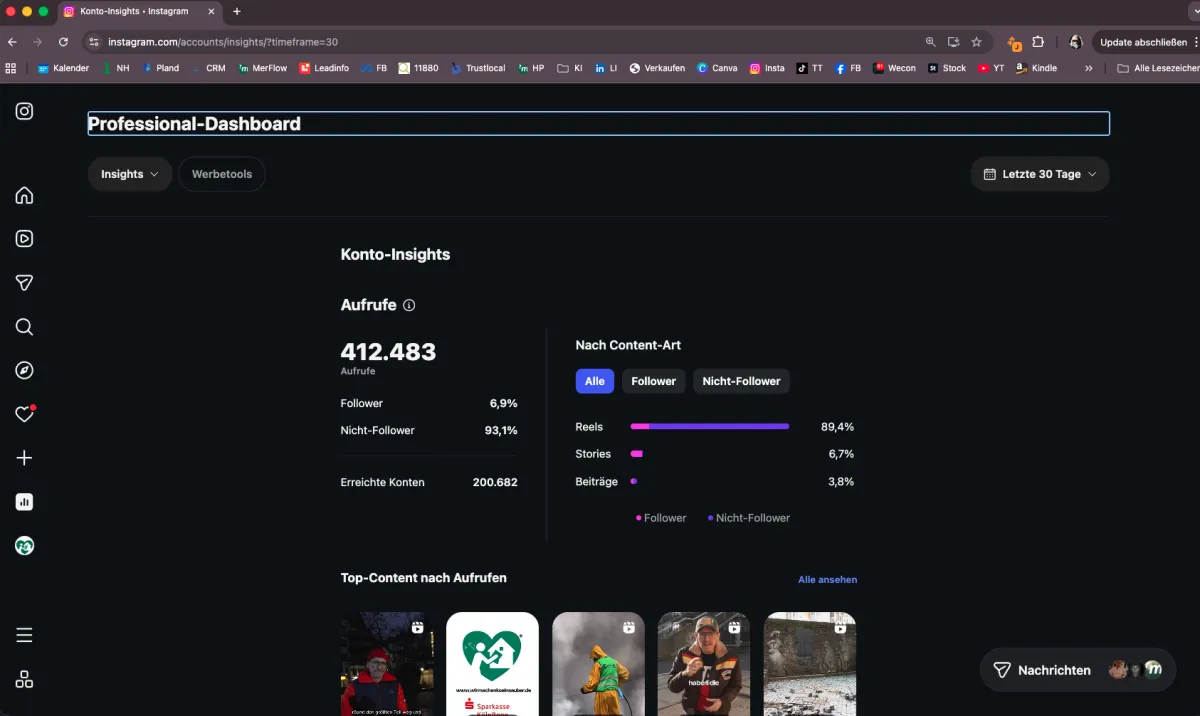Open thumbnail of man with cap
The width and height of the screenshot is (1200, 716).
[x=704, y=664]
